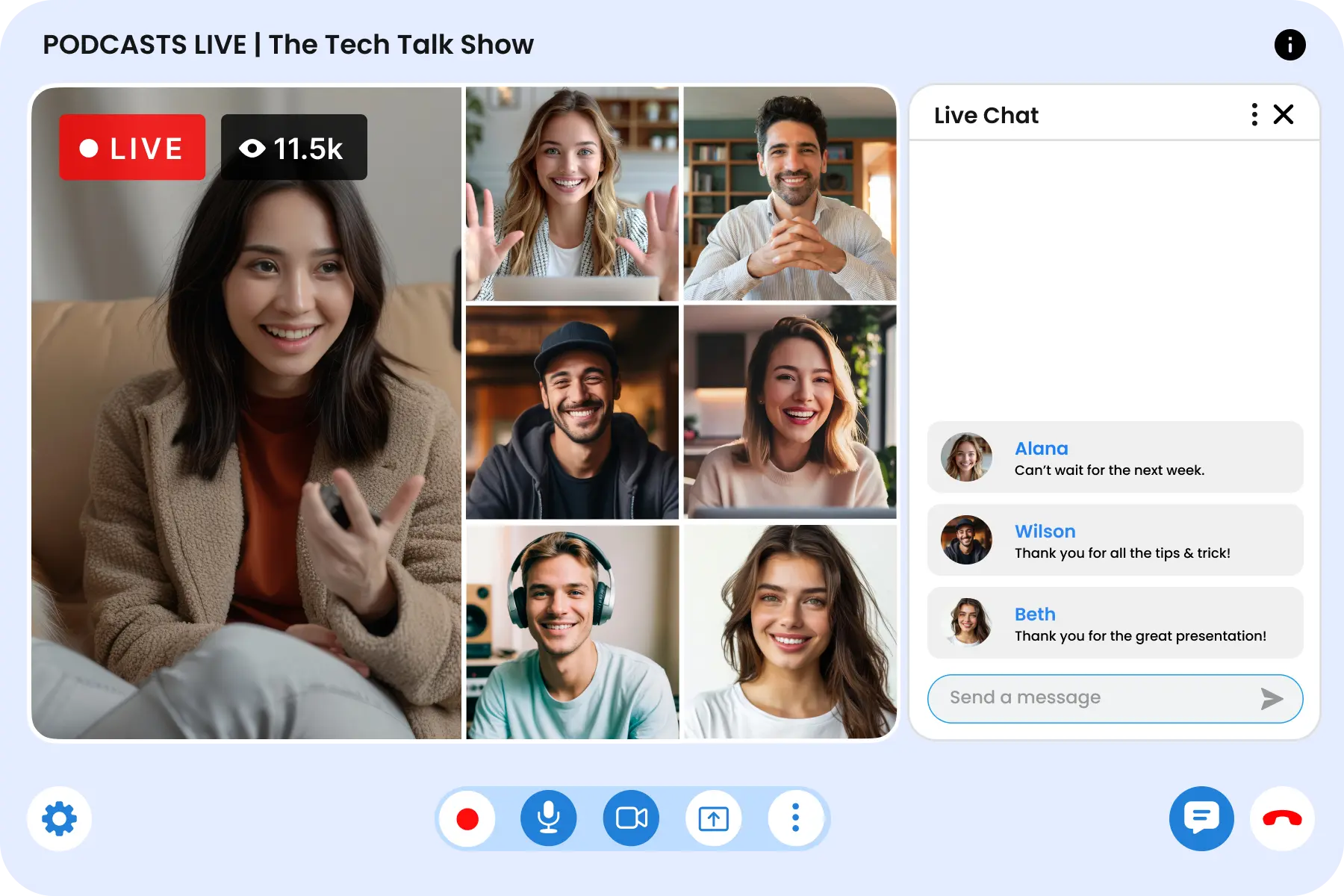The image size is (1344, 896).
Task: Mute the microphone
Action: click(x=549, y=818)
